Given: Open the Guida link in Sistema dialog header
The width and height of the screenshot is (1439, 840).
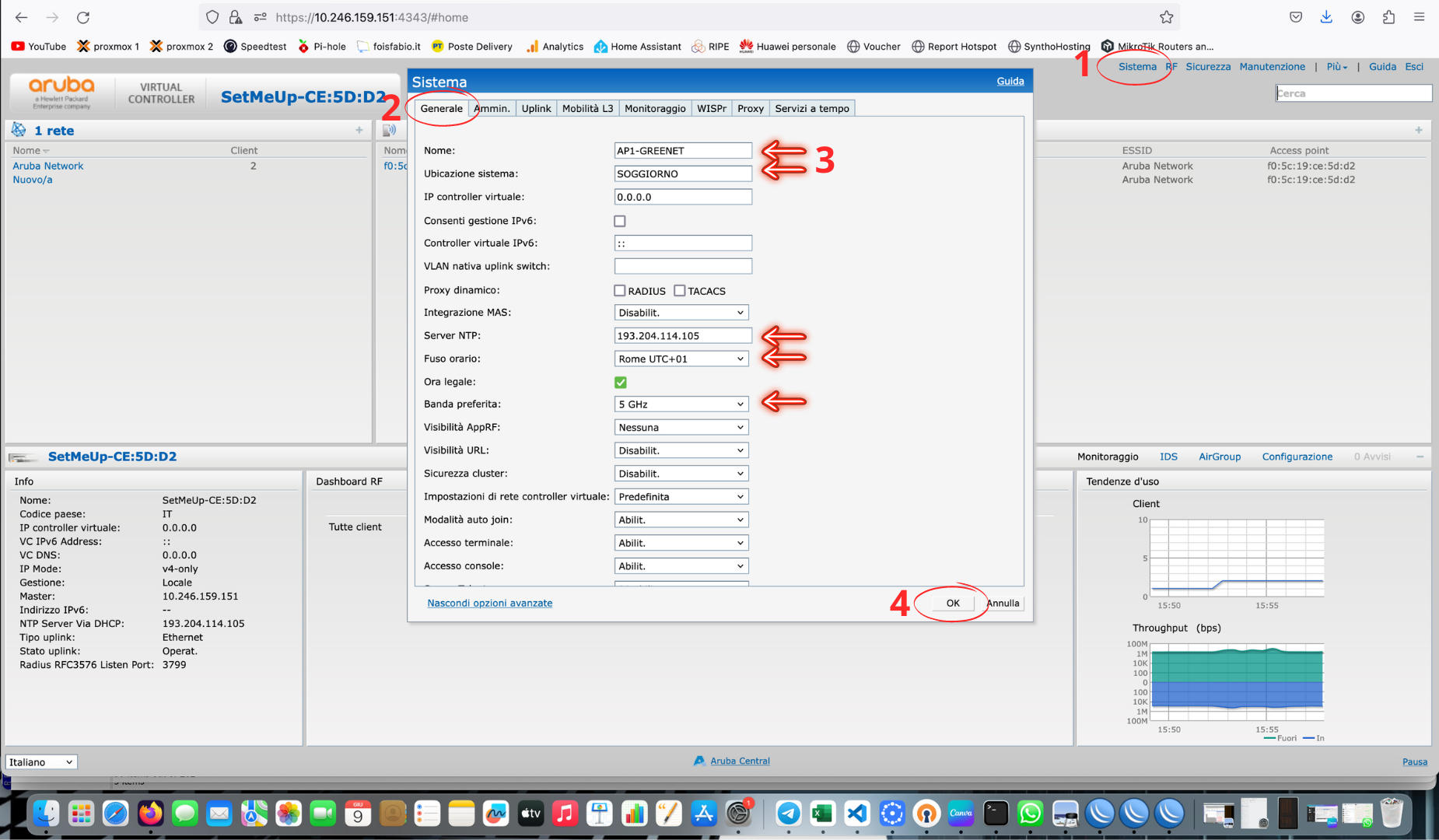Looking at the screenshot, I should [1010, 81].
